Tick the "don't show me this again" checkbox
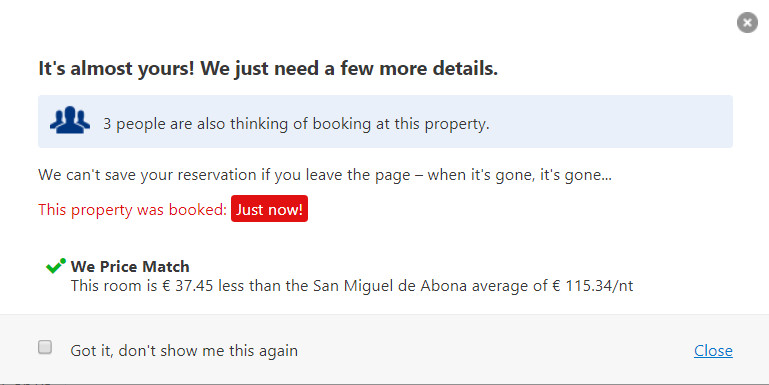Viewport: 769px width, 385px height. coord(45,347)
